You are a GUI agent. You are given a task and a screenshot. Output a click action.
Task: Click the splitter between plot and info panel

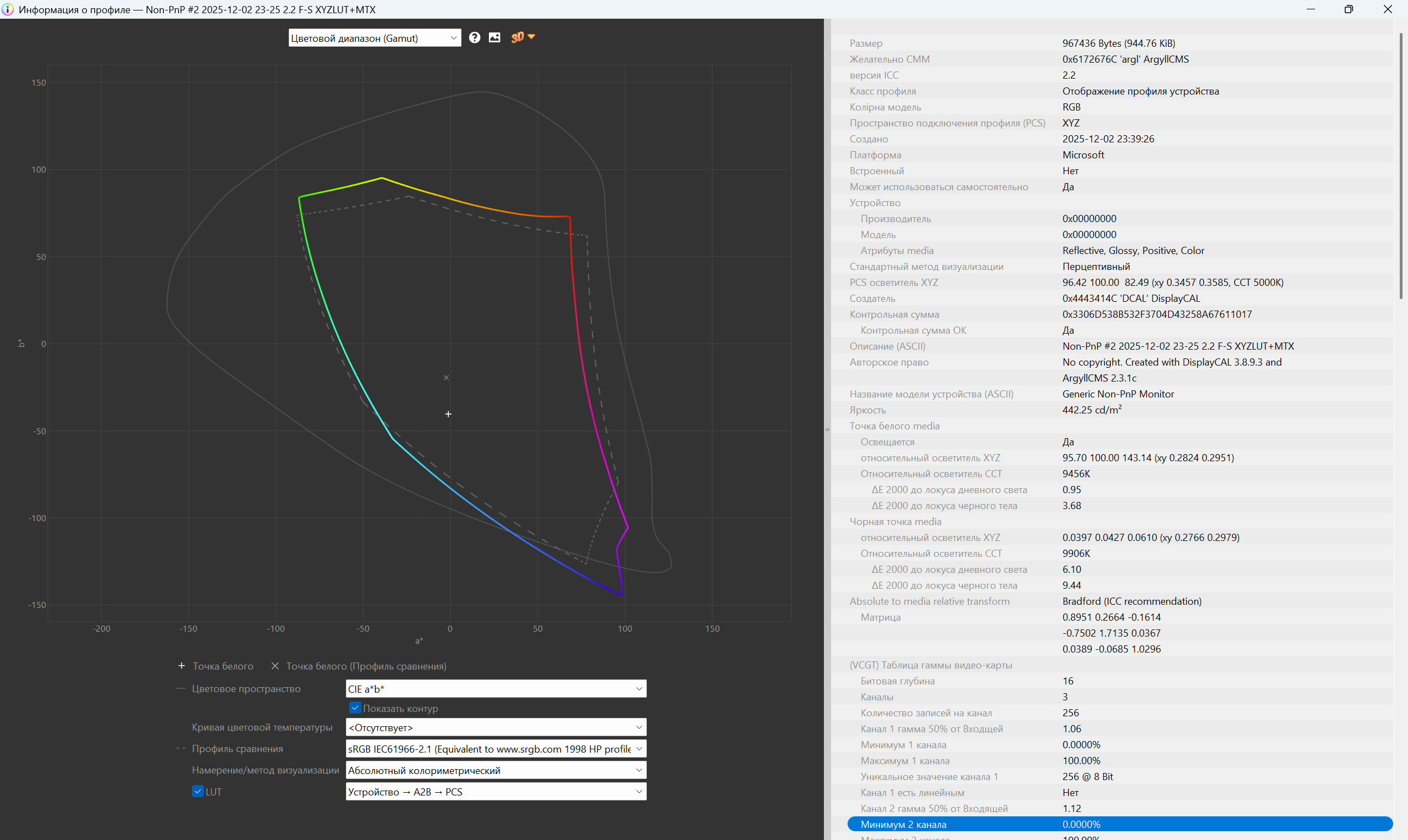(x=827, y=429)
